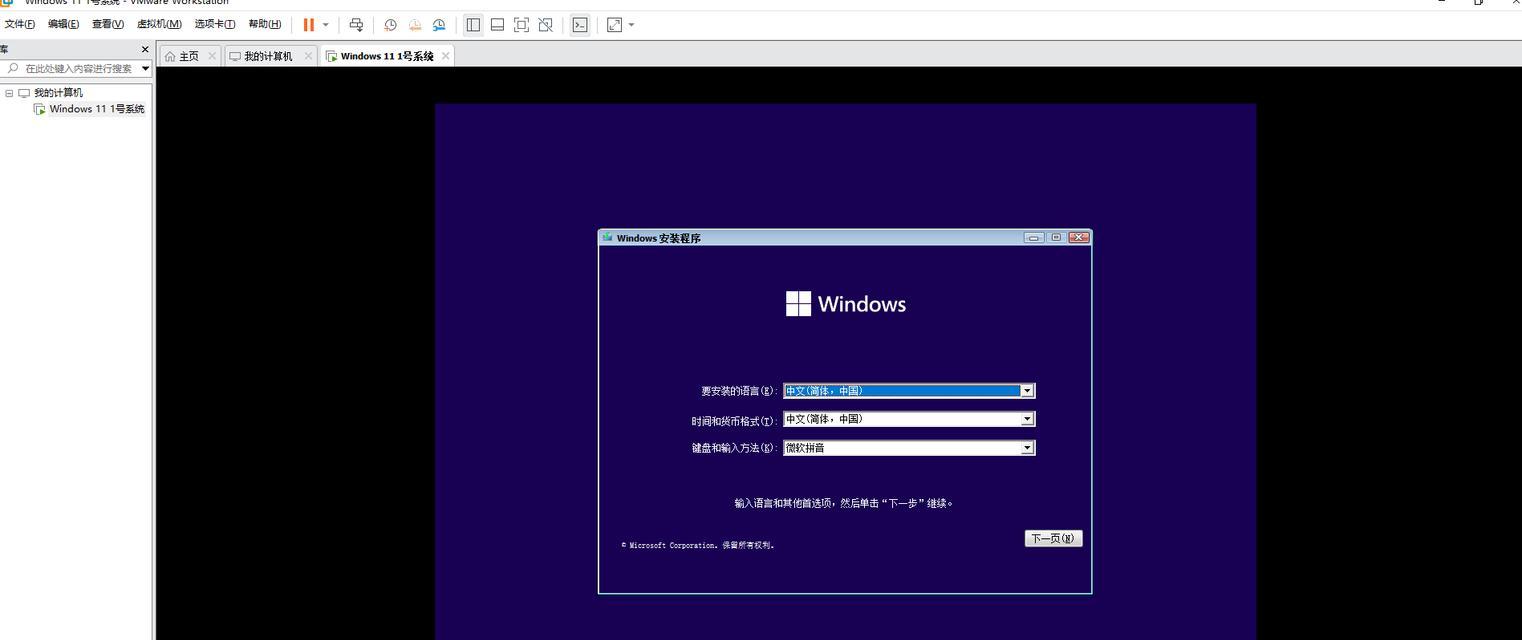Focus the library search input field
The width and height of the screenshot is (1522, 640).
click(78, 68)
